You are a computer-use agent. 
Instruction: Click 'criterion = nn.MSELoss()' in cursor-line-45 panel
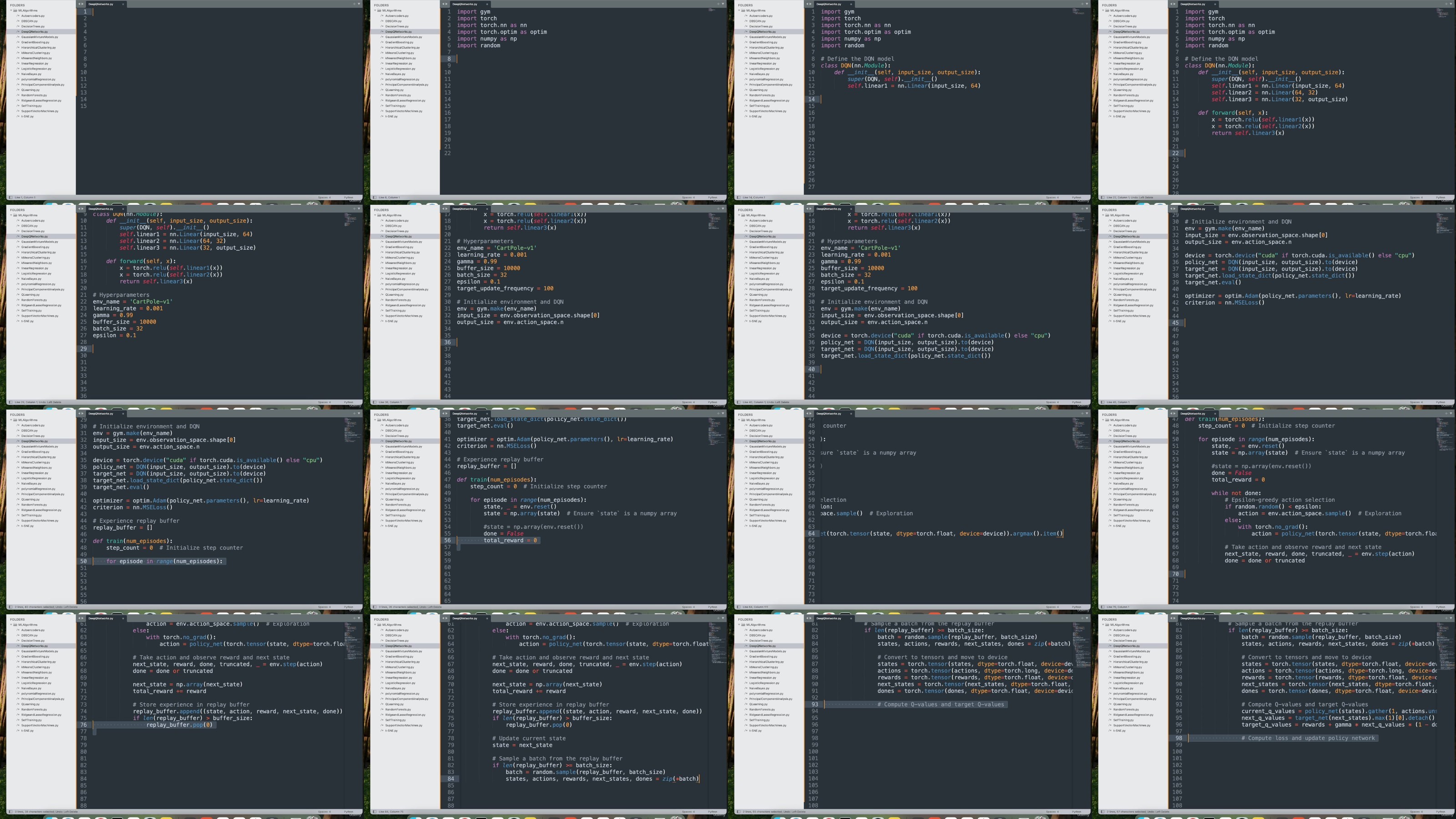[x=1225, y=303]
